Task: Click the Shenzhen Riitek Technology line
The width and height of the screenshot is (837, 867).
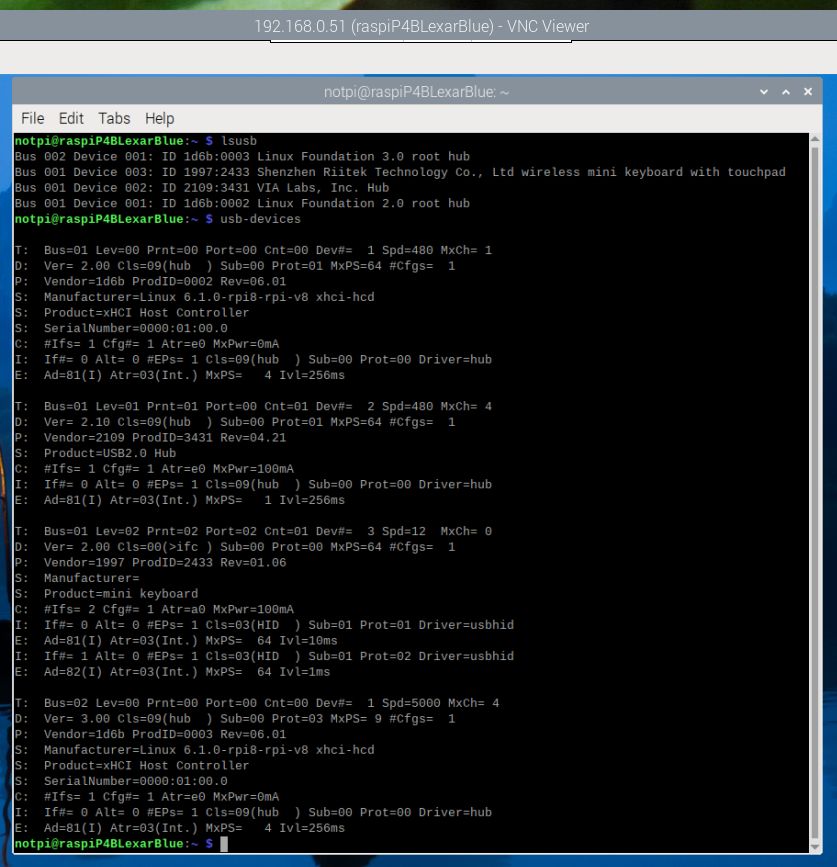Action: (400, 172)
